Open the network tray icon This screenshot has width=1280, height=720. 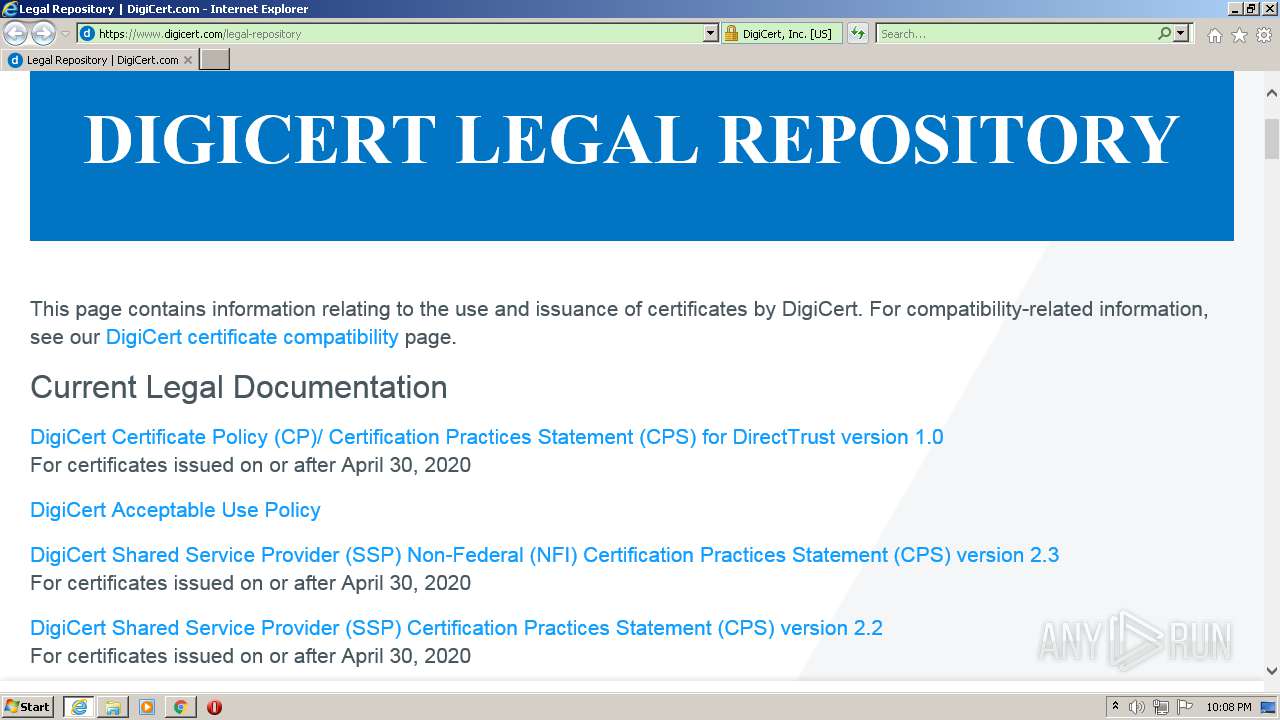(x=1161, y=707)
